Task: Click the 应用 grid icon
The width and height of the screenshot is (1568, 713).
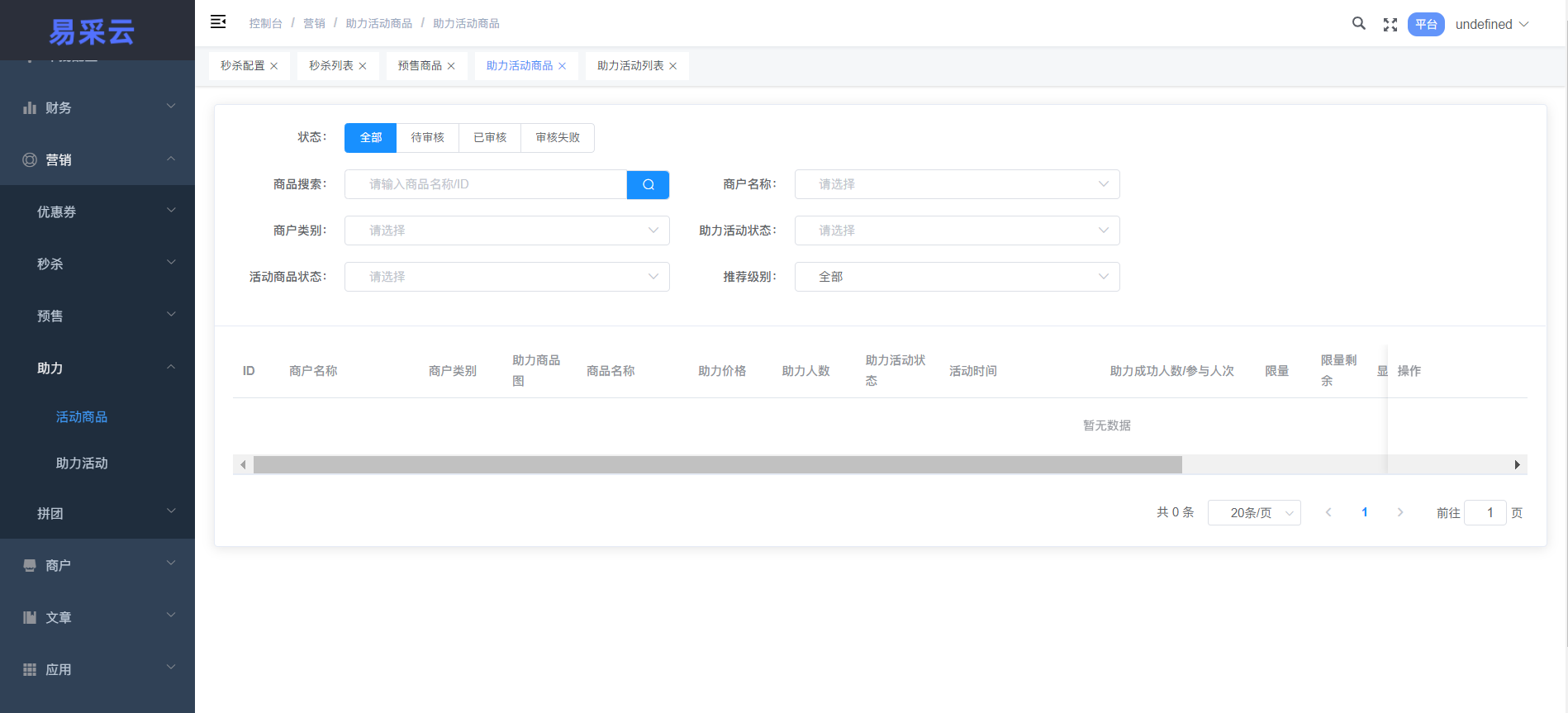Action: (30, 670)
